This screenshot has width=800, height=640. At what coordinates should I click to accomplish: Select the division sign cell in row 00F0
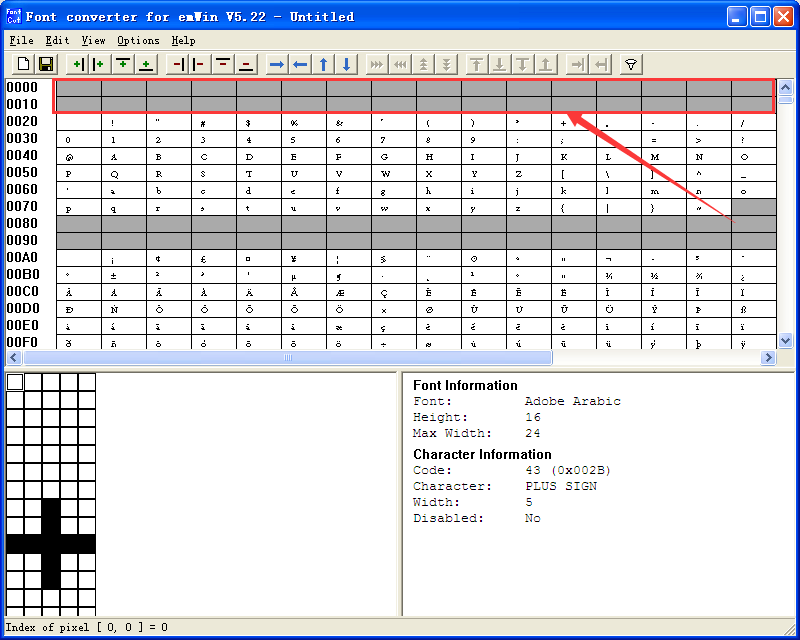click(x=394, y=342)
